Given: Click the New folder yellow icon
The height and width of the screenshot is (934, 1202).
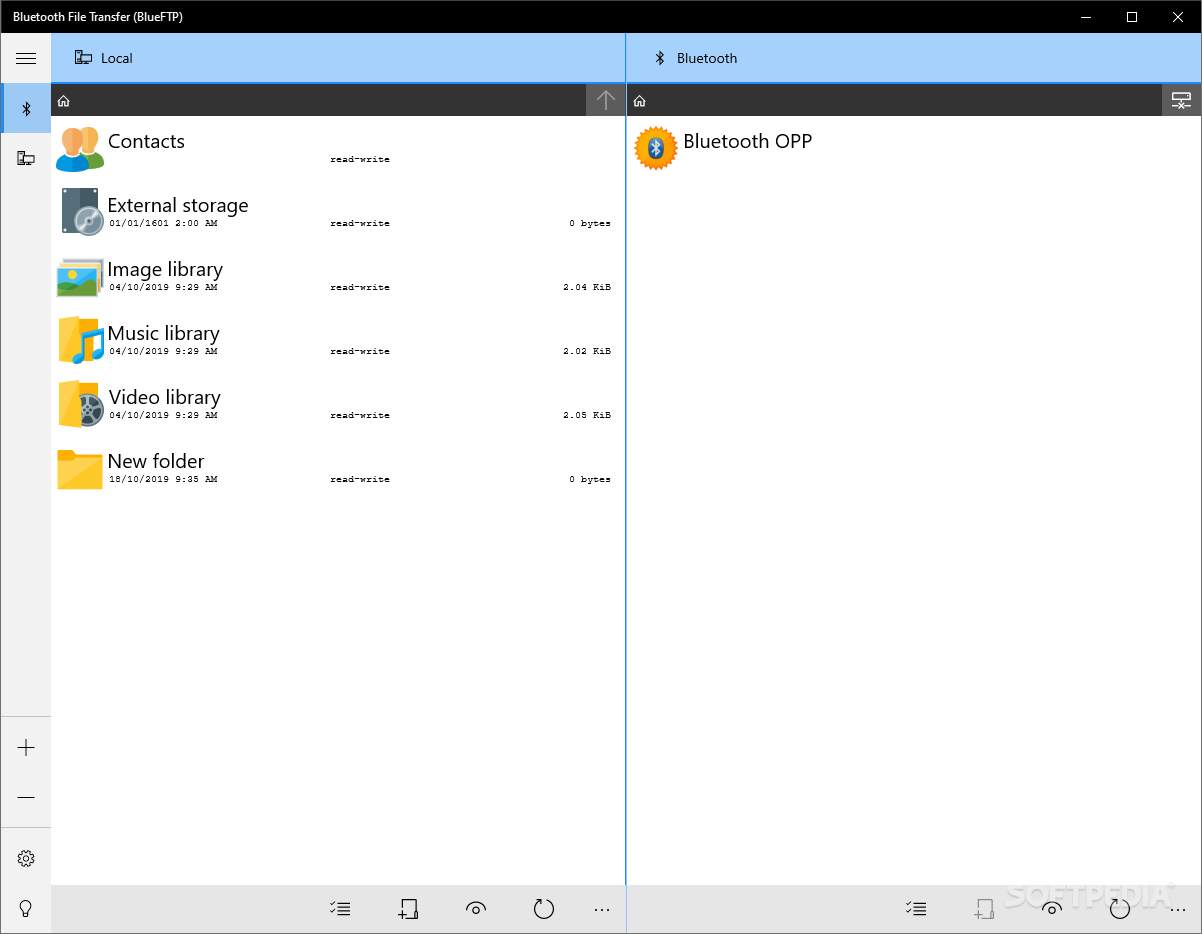Looking at the screenshot, I should (x=80, y=469).
